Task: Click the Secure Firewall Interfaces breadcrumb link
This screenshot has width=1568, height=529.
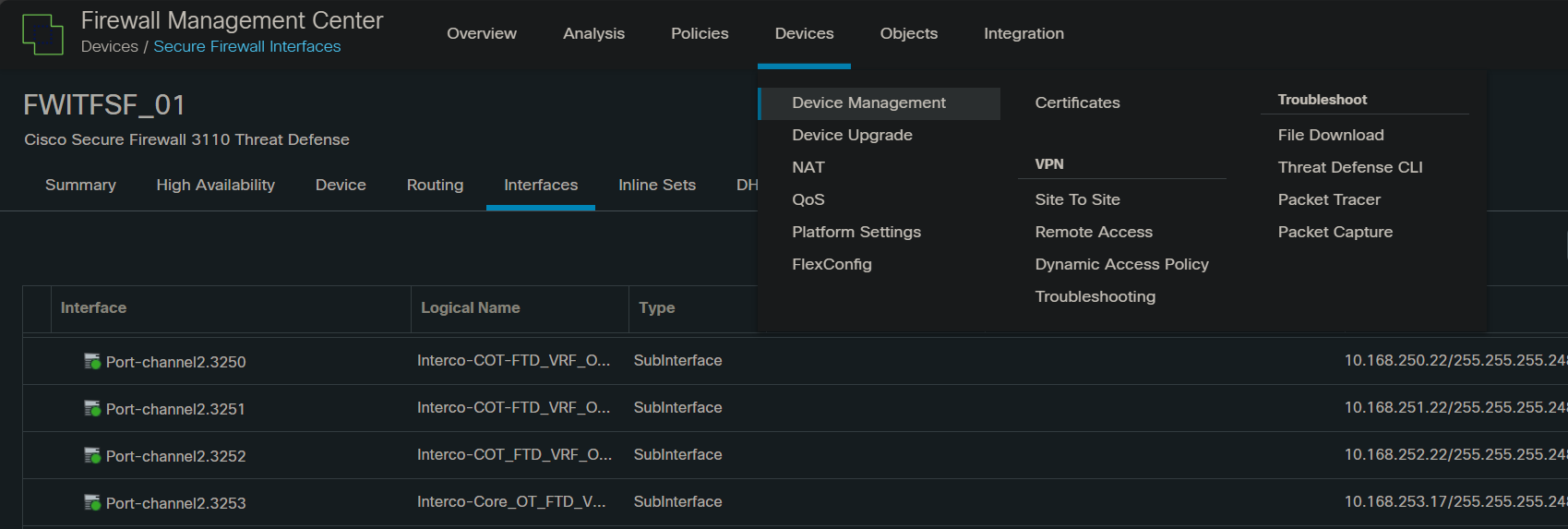Action: click(246, 46)
